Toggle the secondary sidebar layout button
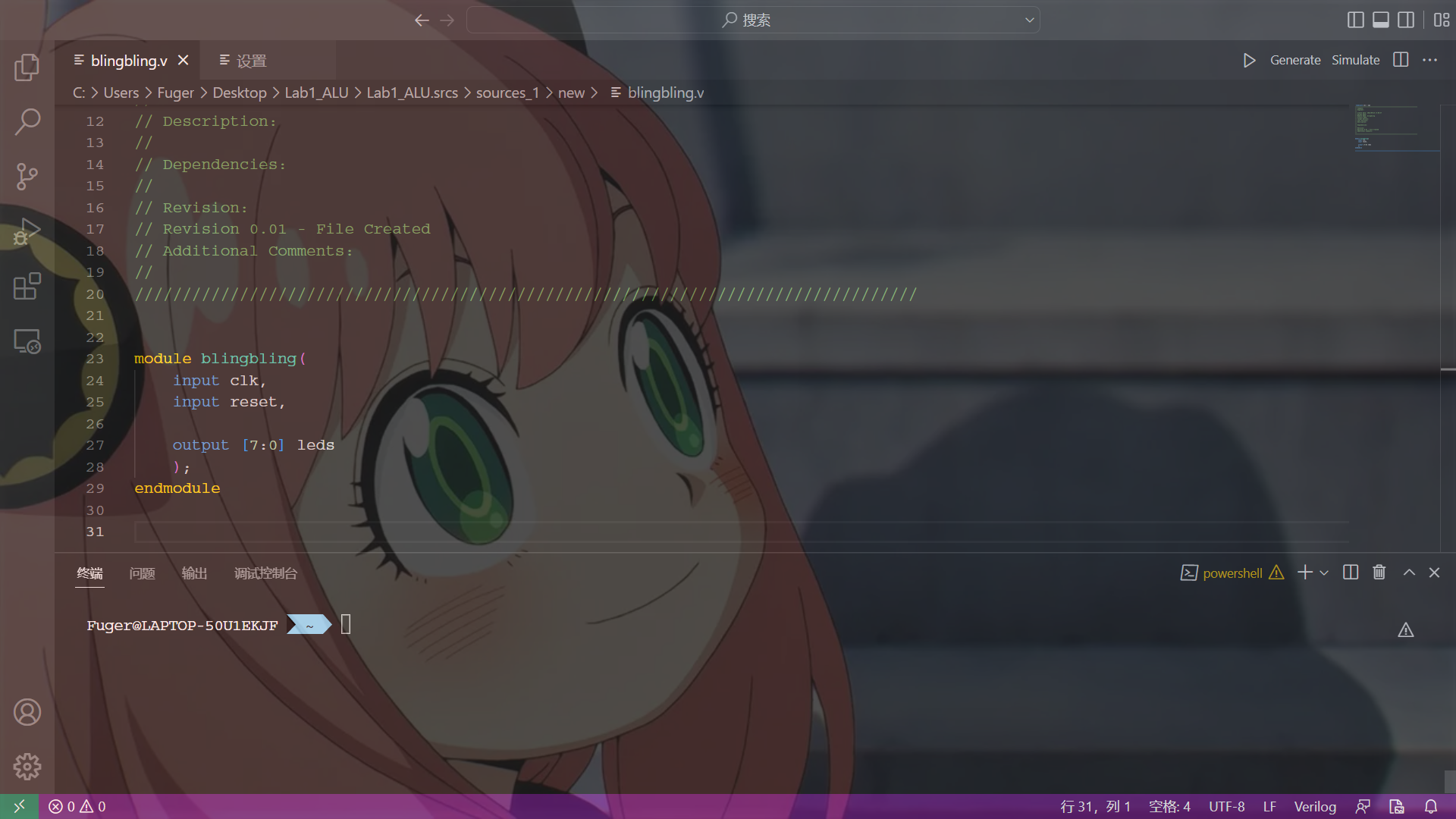1456x819 pixels. click(1406, 20)
